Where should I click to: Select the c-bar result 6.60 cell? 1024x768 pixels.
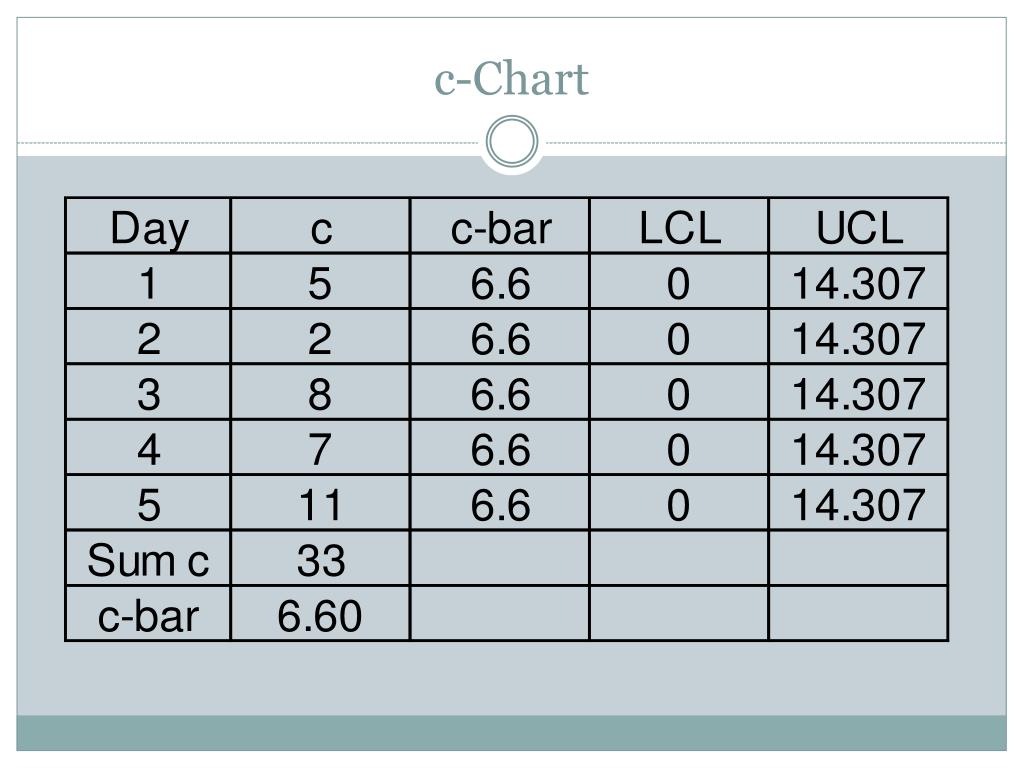321,614
